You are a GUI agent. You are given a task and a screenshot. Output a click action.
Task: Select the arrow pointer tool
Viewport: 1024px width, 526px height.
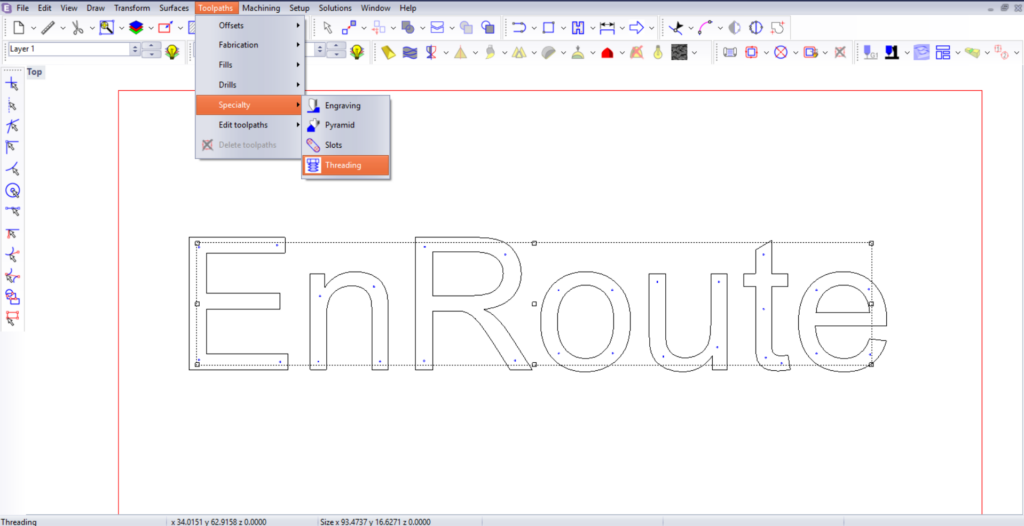(328, 27)
